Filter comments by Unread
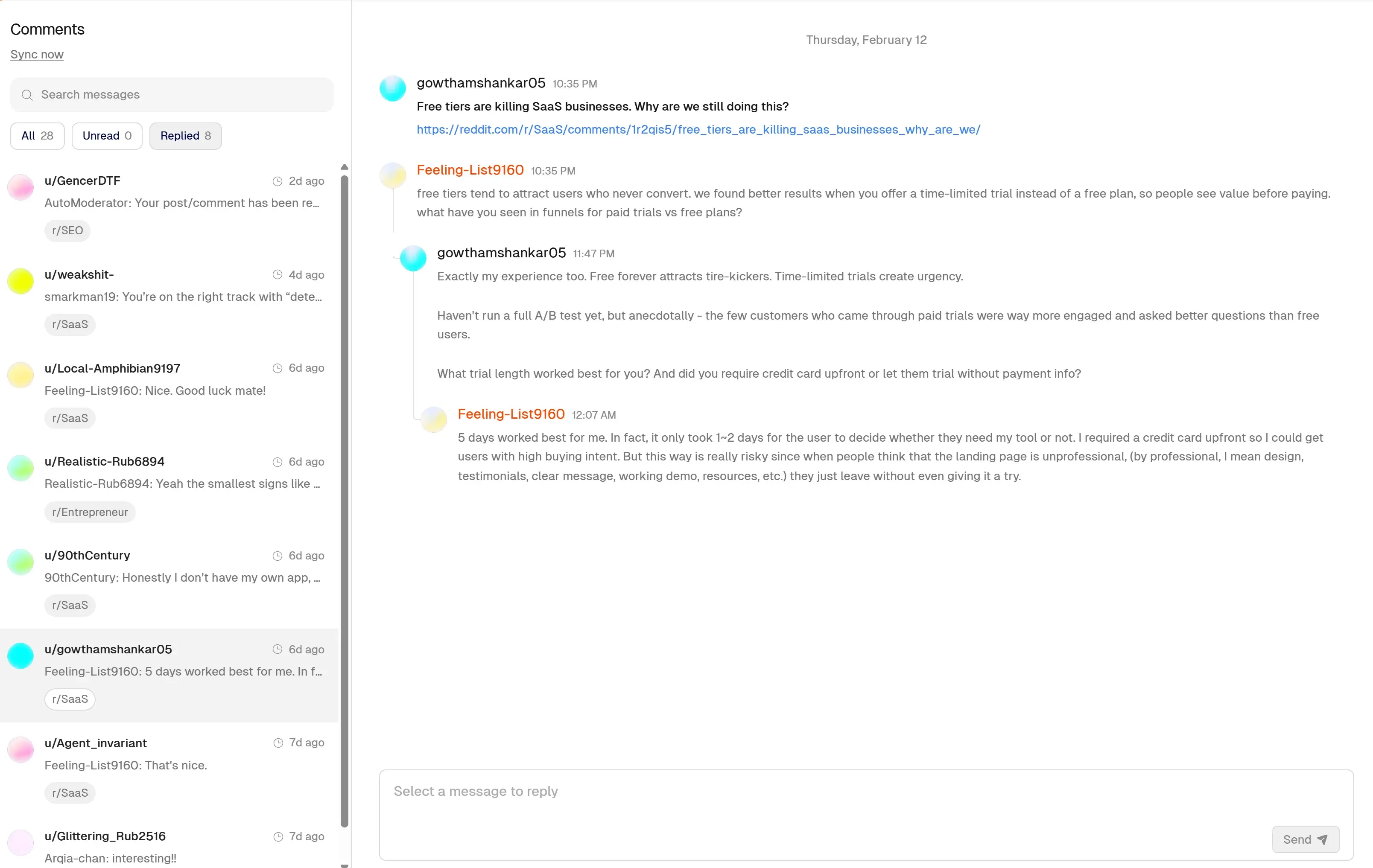 (x=107, y=136)
